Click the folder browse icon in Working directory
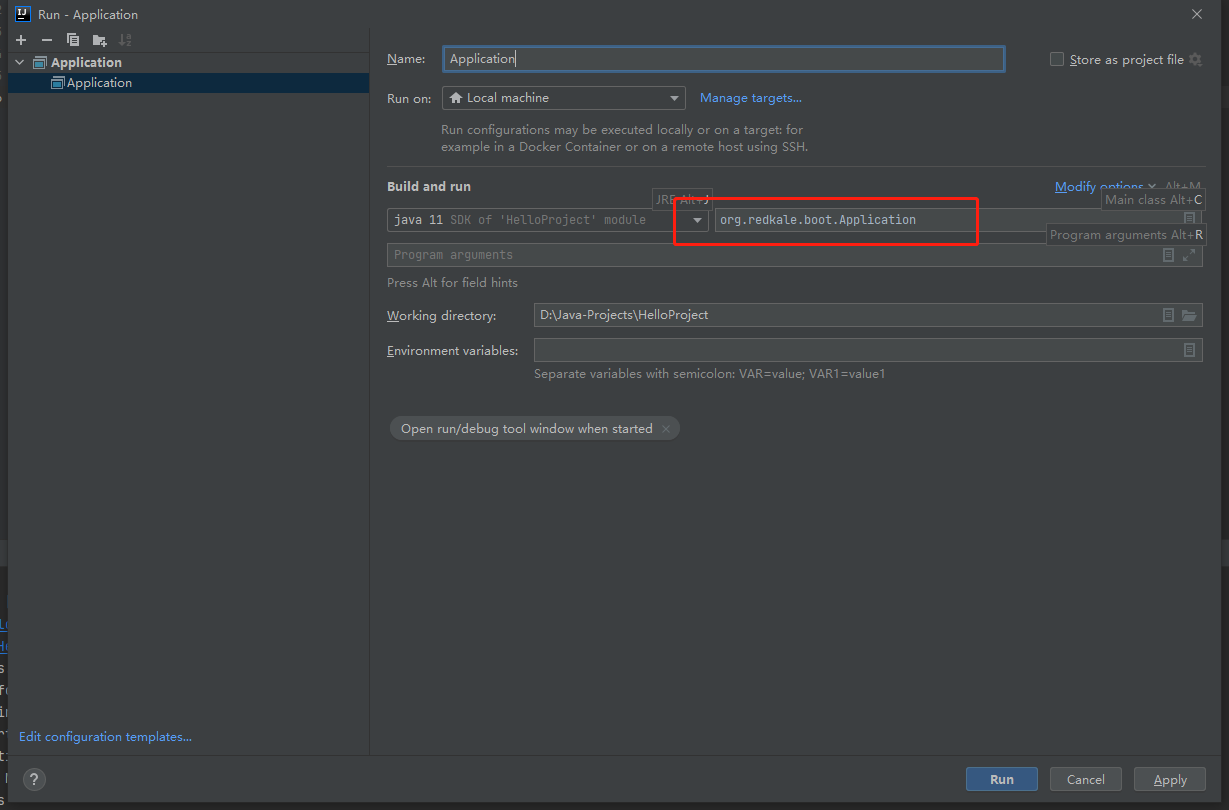 pyautogui.click(x=1189, y=315)
